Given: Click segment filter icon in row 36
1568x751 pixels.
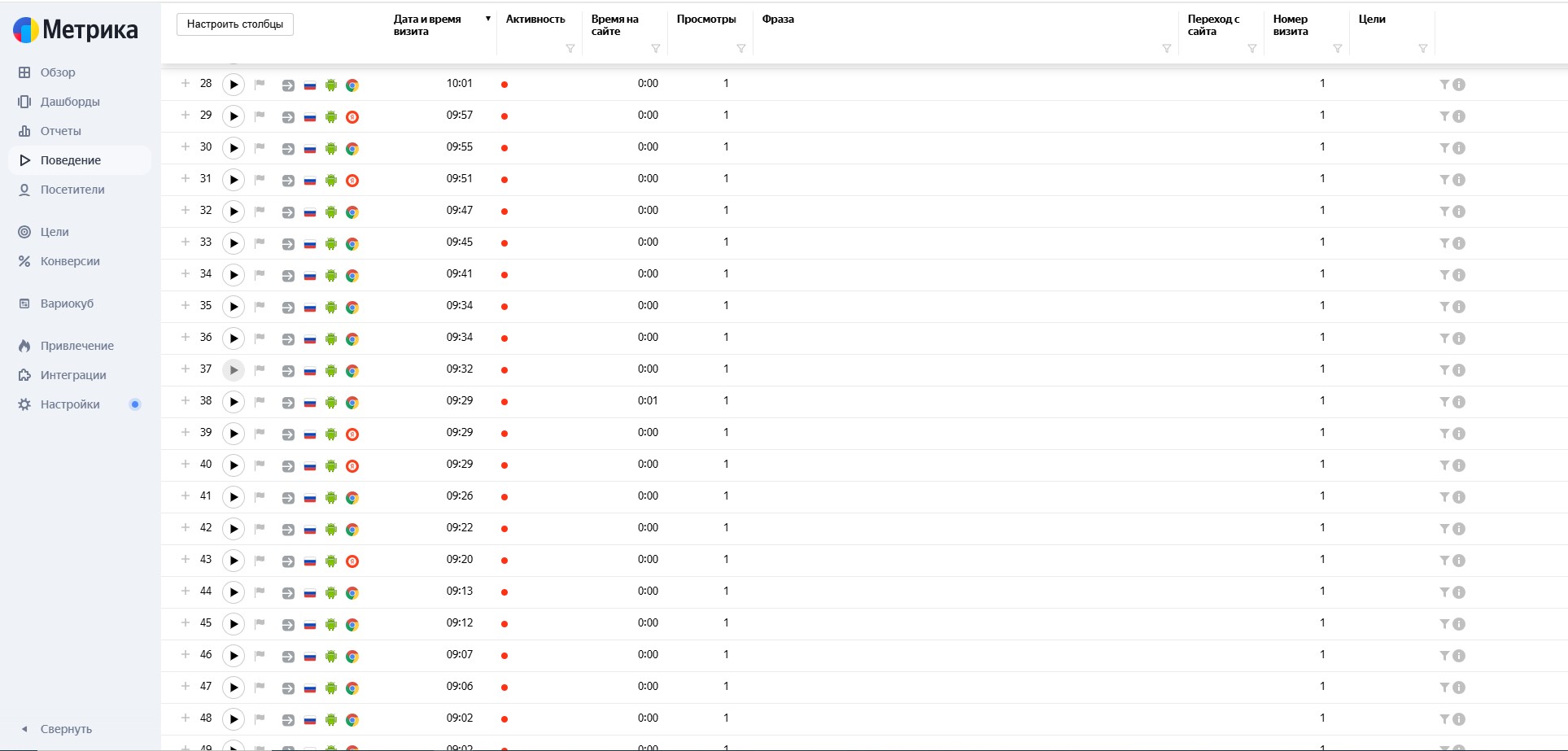Looking at the screenshot, I should [x=1444, y=338].
